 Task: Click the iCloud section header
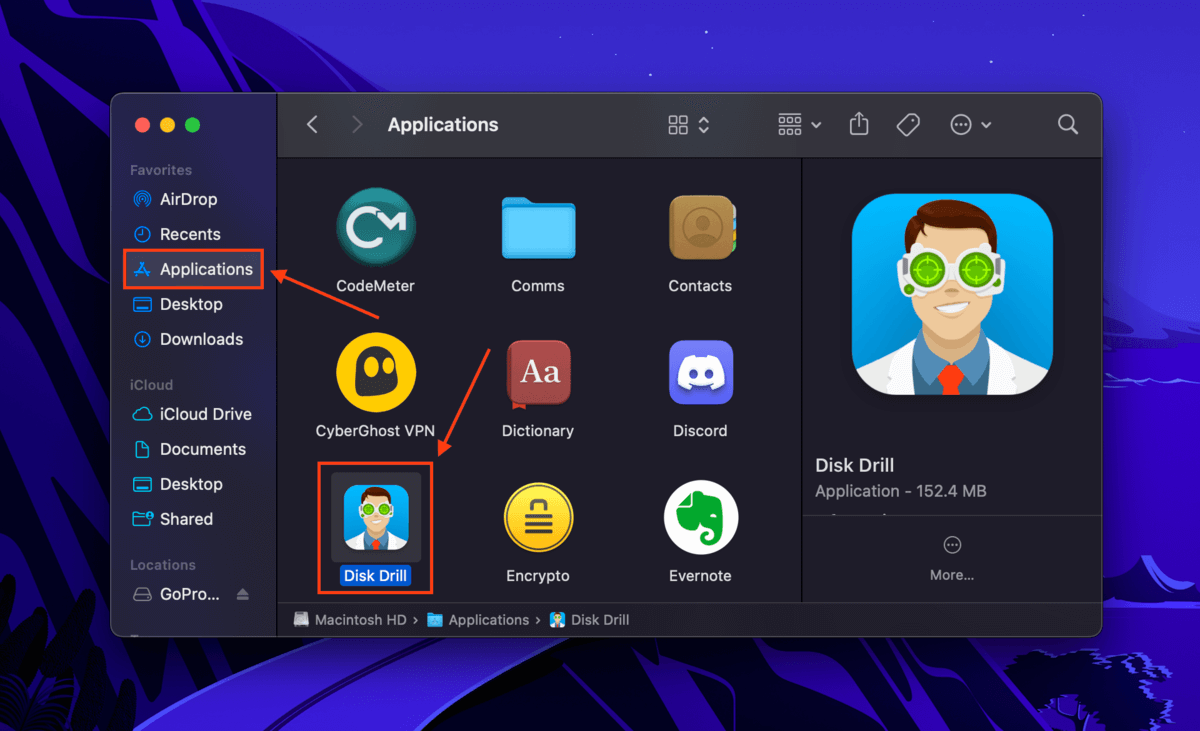[x=152, y=385]
